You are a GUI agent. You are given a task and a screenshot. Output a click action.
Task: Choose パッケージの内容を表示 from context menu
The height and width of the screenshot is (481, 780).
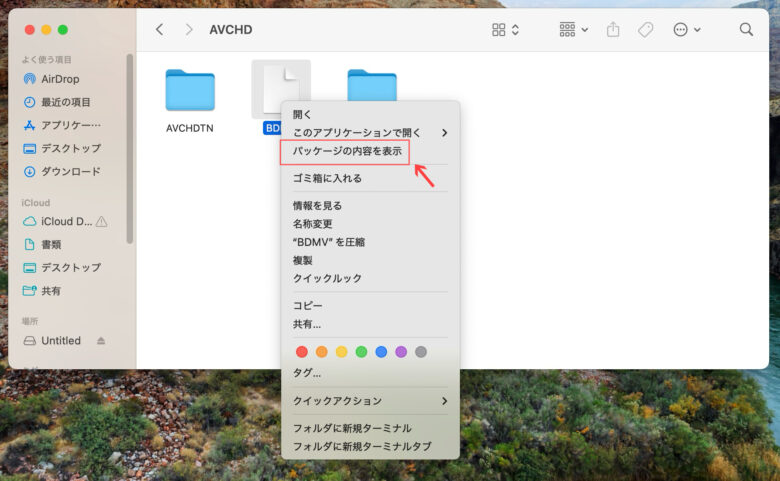pos(346,151)
